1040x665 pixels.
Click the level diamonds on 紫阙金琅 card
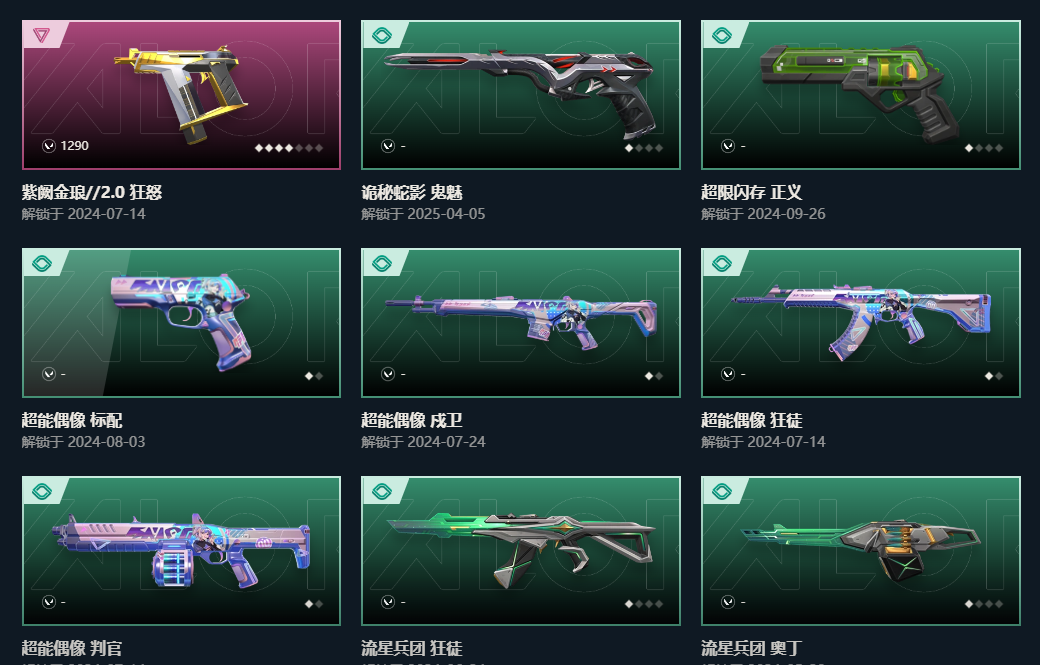[289, 148]
